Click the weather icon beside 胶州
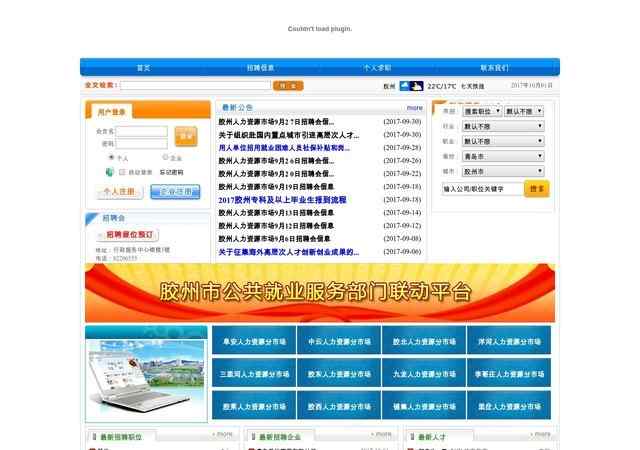The width and height of the screenshot is (640, 450). click(x=411, y=87)
